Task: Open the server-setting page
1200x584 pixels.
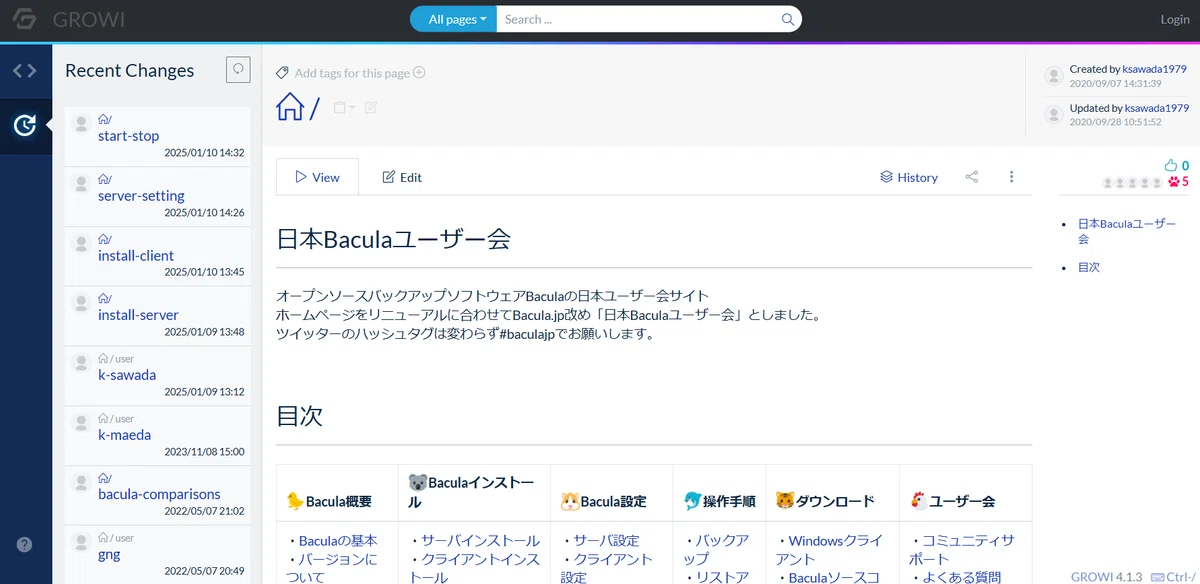Action: [x=141, y=196]
